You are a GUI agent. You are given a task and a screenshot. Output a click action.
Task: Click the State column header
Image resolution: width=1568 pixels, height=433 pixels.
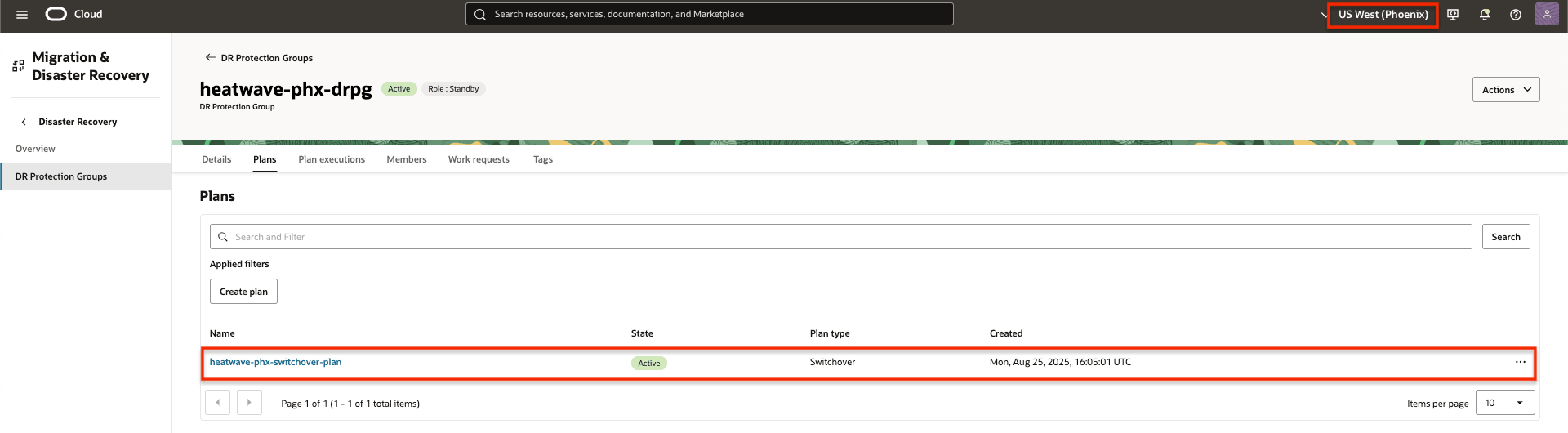(x=642, y=333)
